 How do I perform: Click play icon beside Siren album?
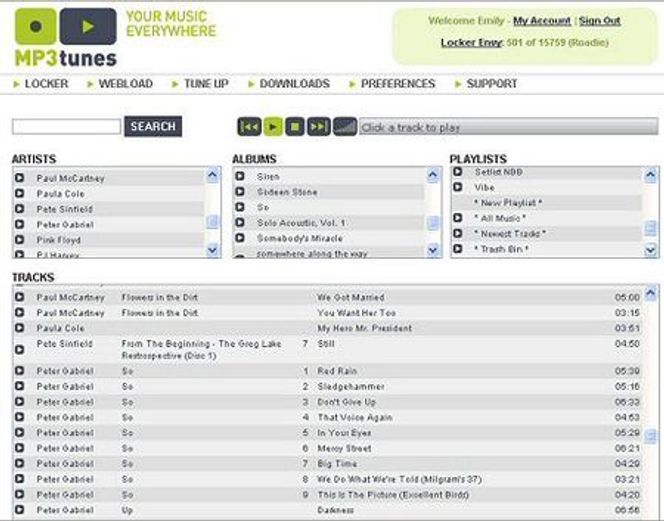tap(240, 176)
